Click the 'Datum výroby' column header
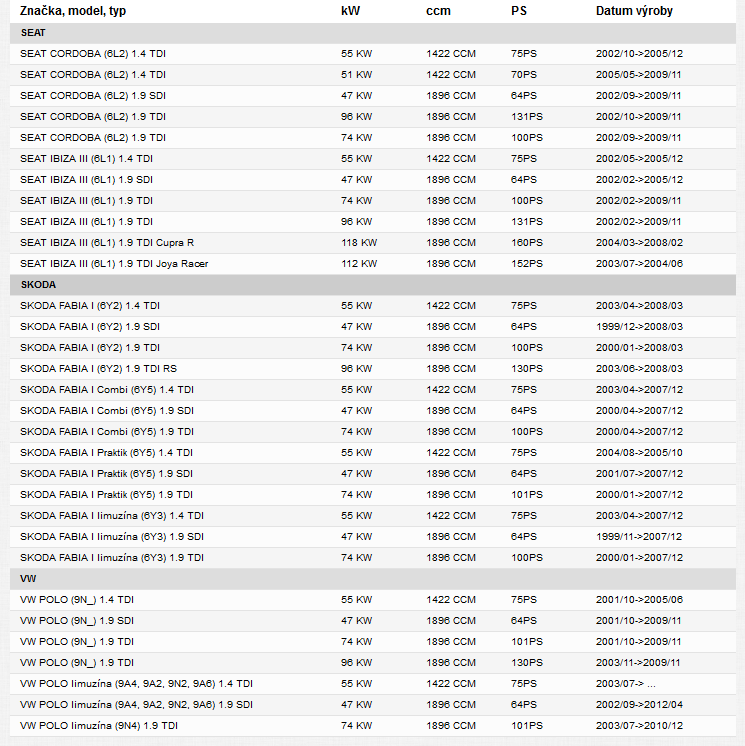Screen dimensions: 745x746 [x=634, y=10]
